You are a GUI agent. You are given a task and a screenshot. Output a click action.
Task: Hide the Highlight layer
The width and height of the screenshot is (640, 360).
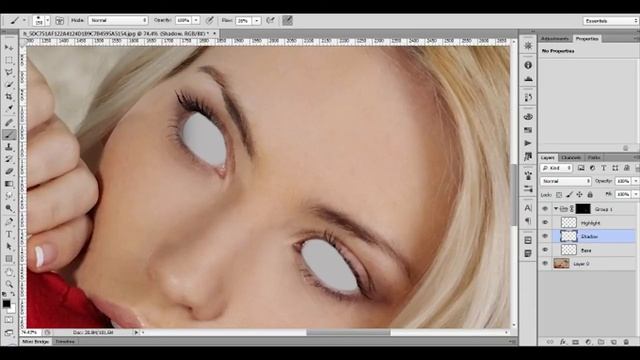pos(545,222)
